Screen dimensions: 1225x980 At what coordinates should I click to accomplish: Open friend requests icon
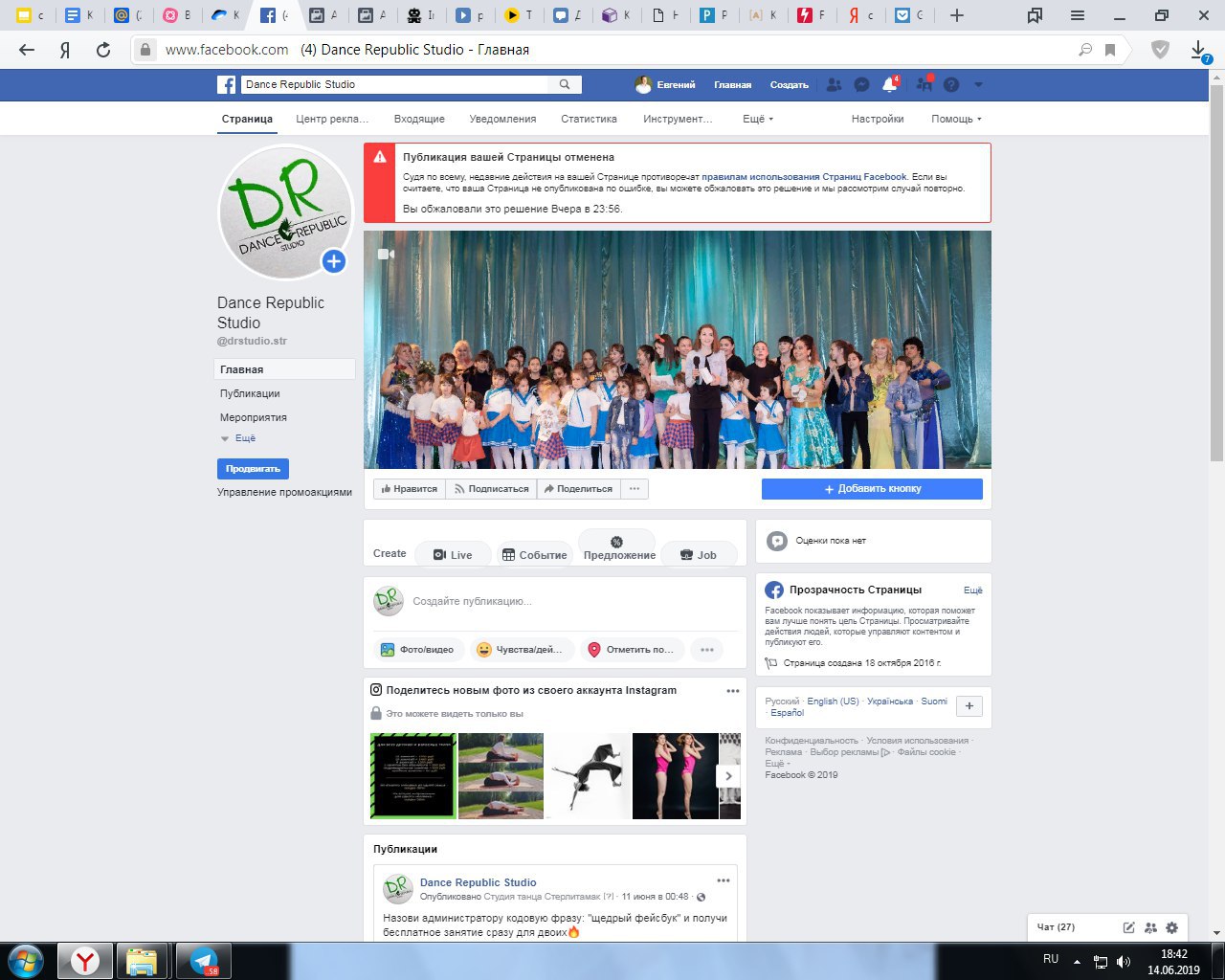click(834, 85)
